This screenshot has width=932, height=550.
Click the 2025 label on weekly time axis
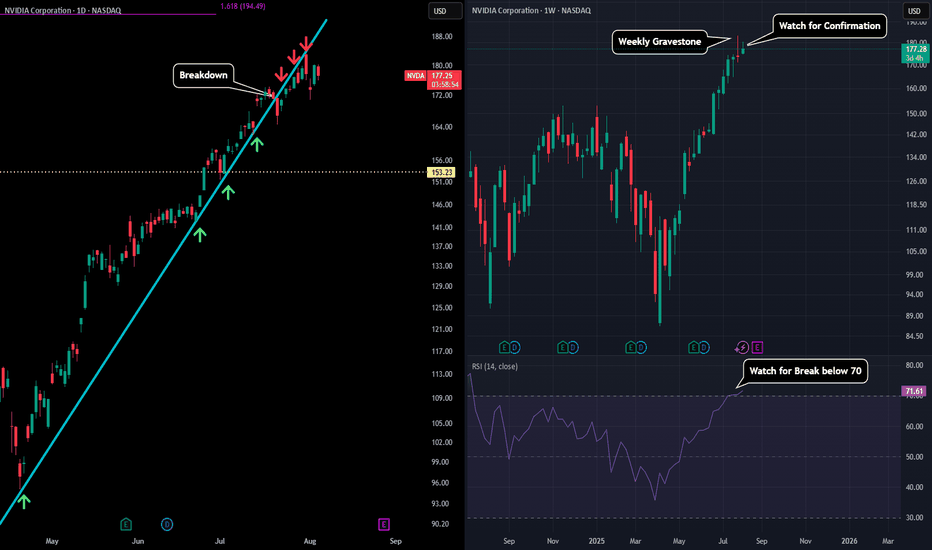596,541
